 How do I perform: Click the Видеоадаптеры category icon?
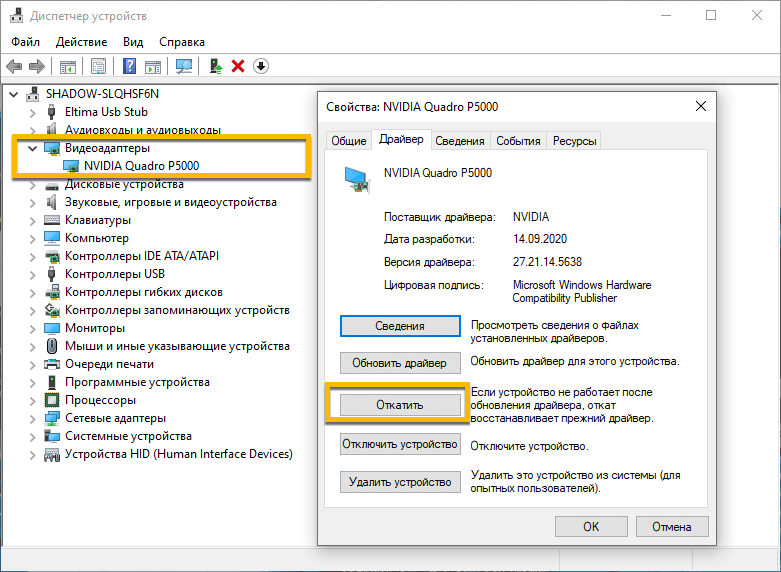tap(52, 148)
